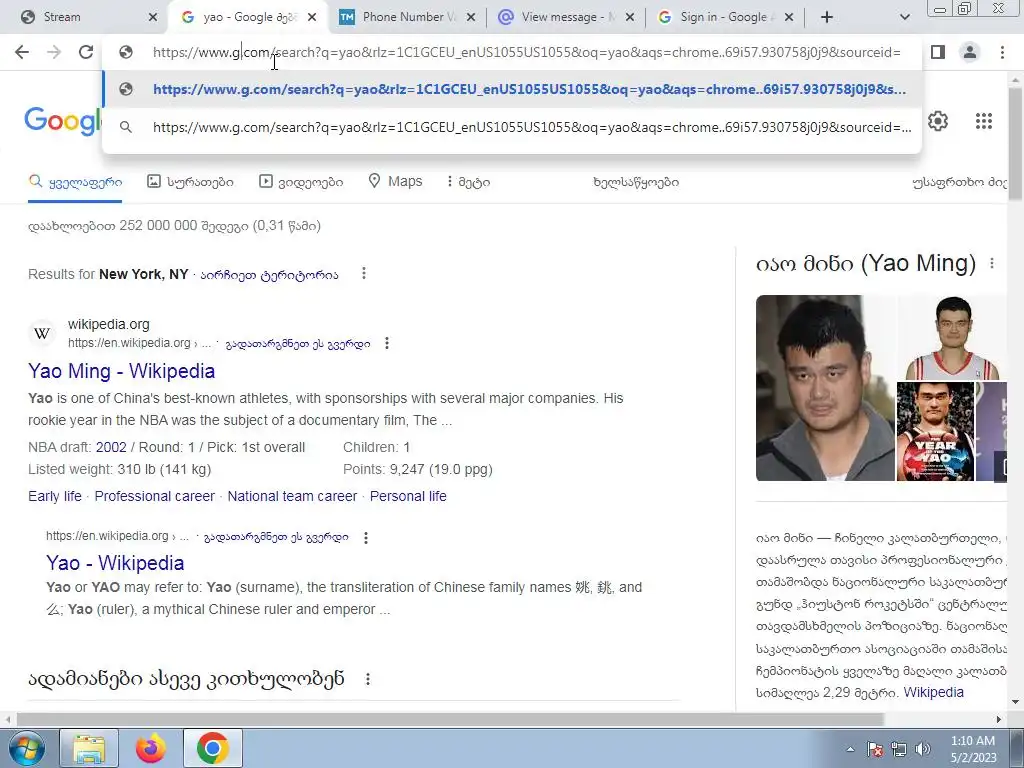Open options dots beside ადამიანები ასევე კითხულობენ
Viewport: 1024px width, 768px height.
coord(368,679)
